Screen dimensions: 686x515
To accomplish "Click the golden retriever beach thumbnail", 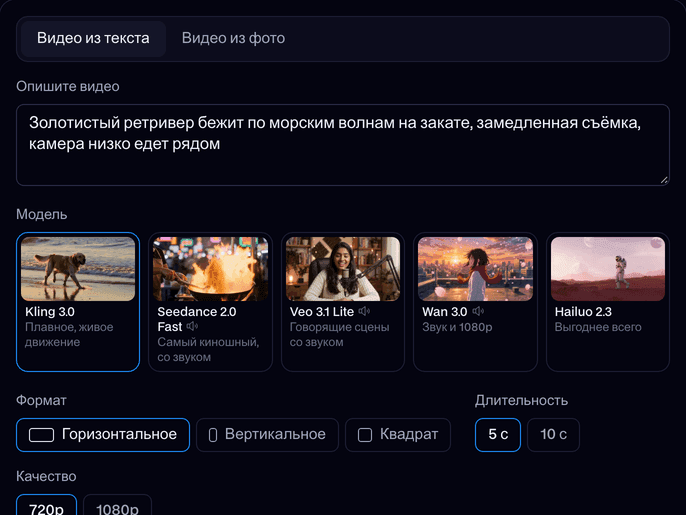I will point(78,269).
